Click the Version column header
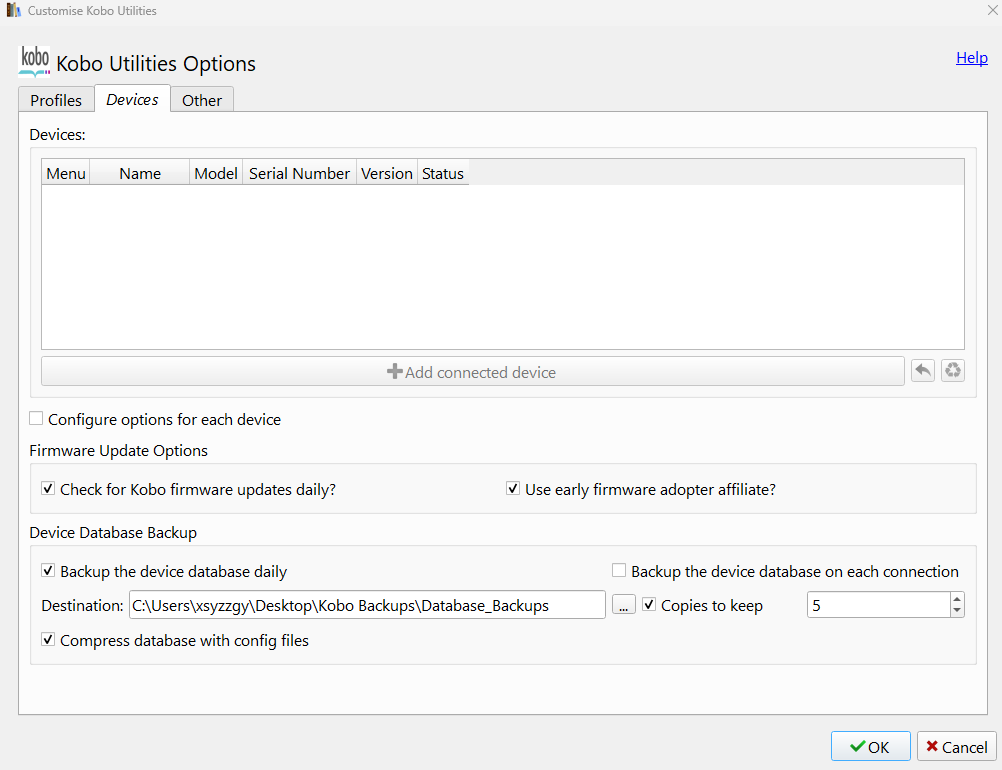Image resolution: width=1002 pixels, height=770 pixels. coord(387,173)
